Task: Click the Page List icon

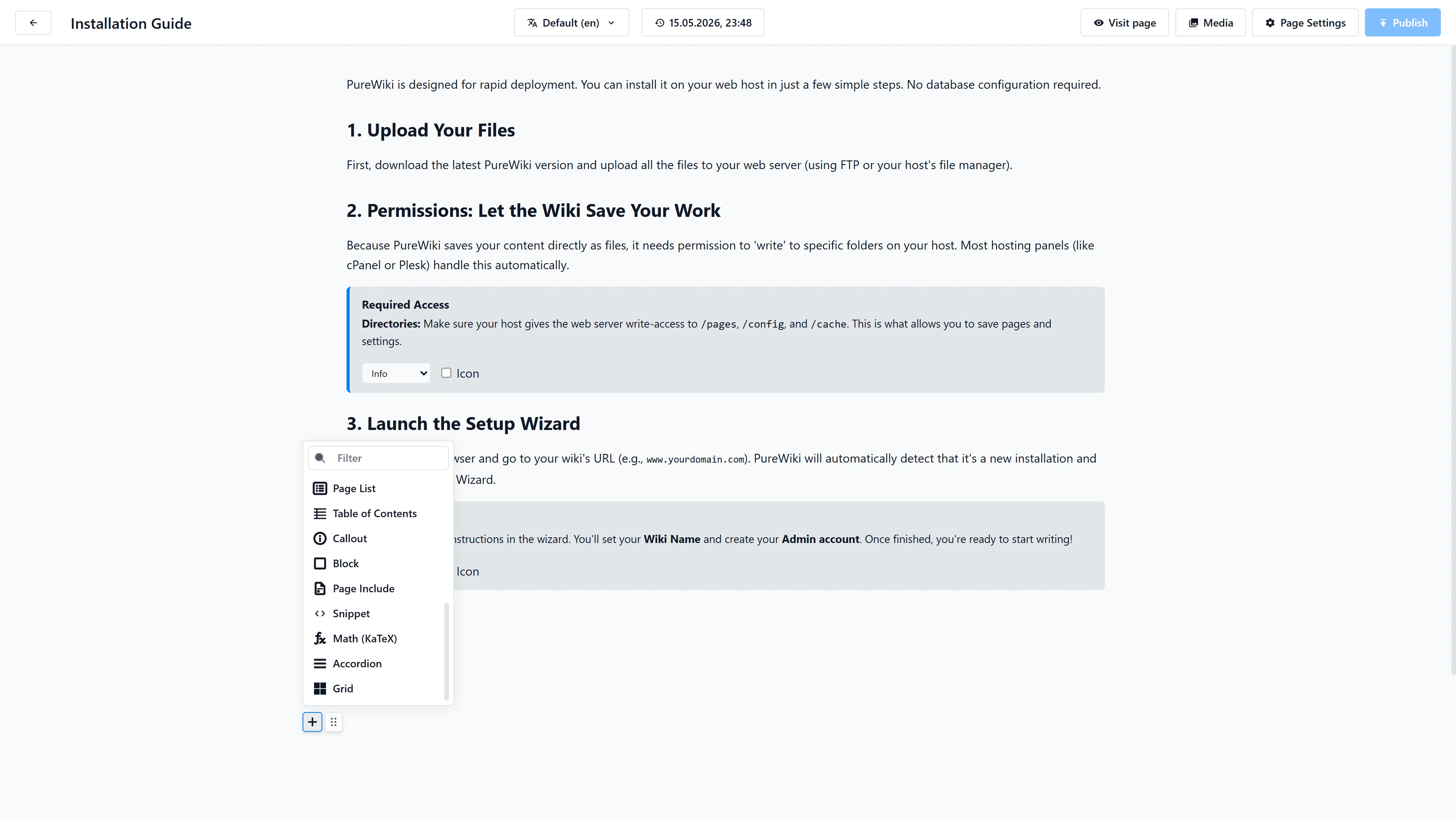Action: 320,488
